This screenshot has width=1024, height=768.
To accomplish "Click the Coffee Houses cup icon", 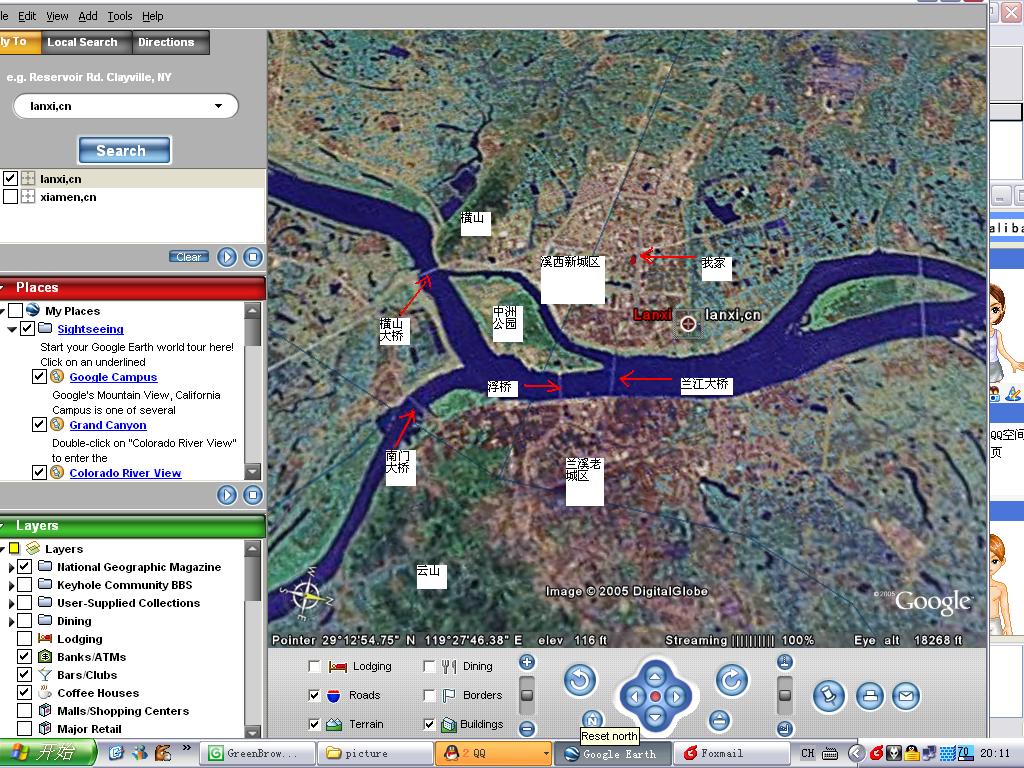I will coord(44,692).
